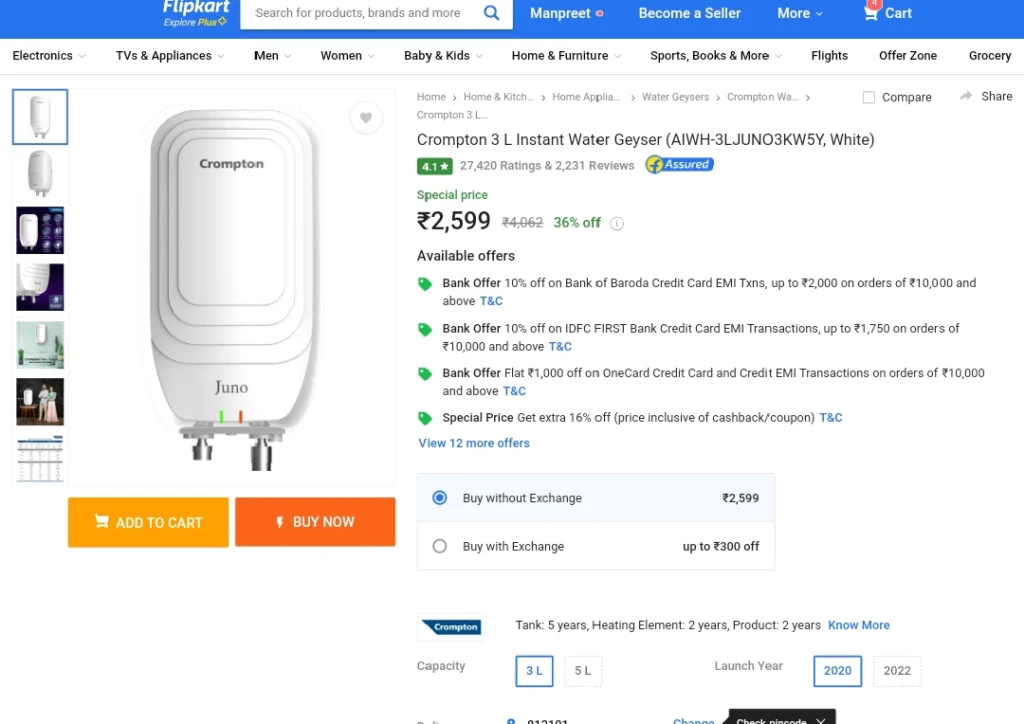
Task: Add product to wishlist with heart icon
Action: coord(366,118)
